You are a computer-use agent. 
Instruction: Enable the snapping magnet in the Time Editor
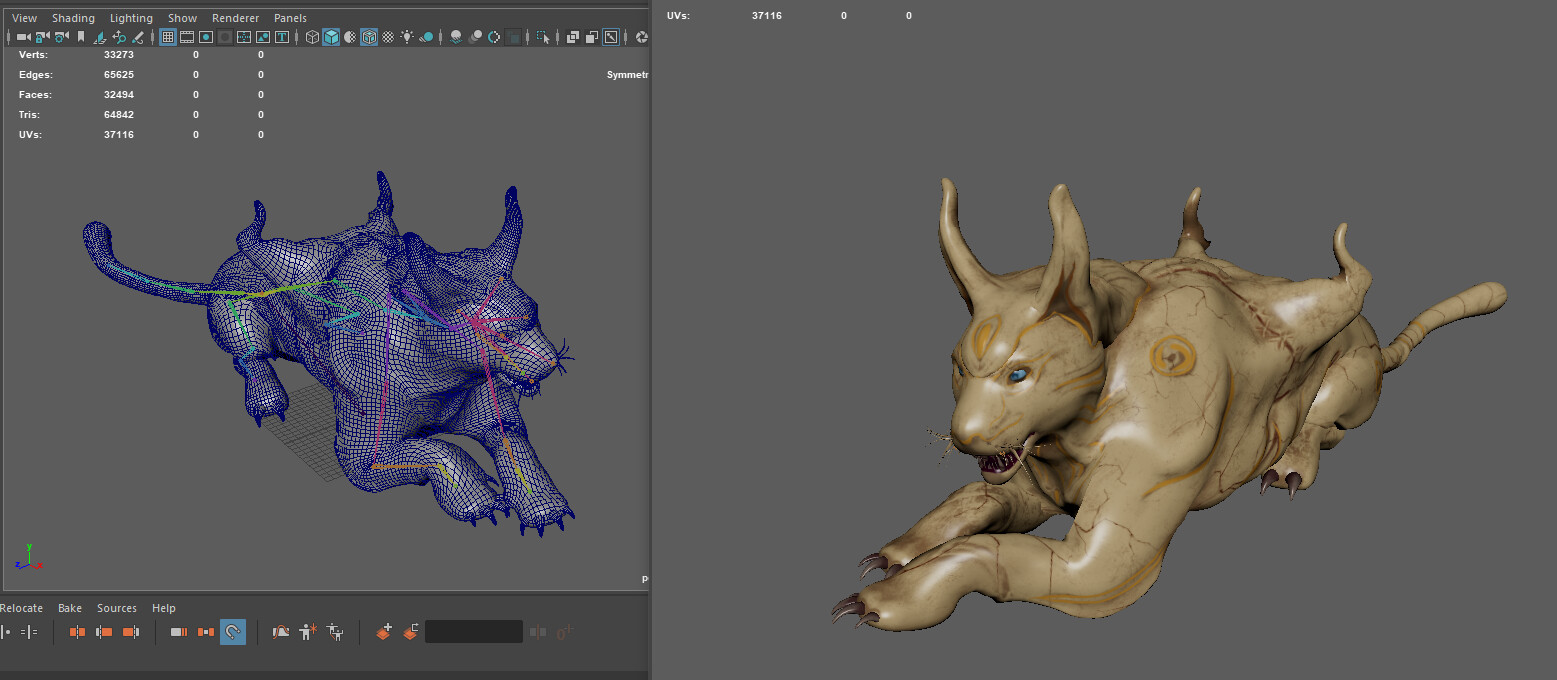[x=232, y=631]
